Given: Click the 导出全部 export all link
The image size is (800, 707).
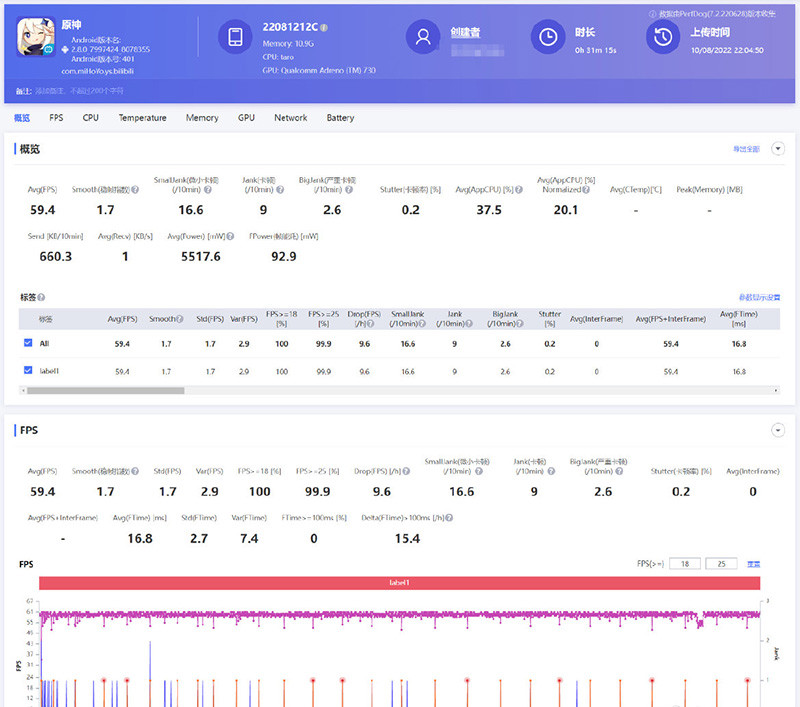Looking at the screenshot, I should (x=746, y=149).
